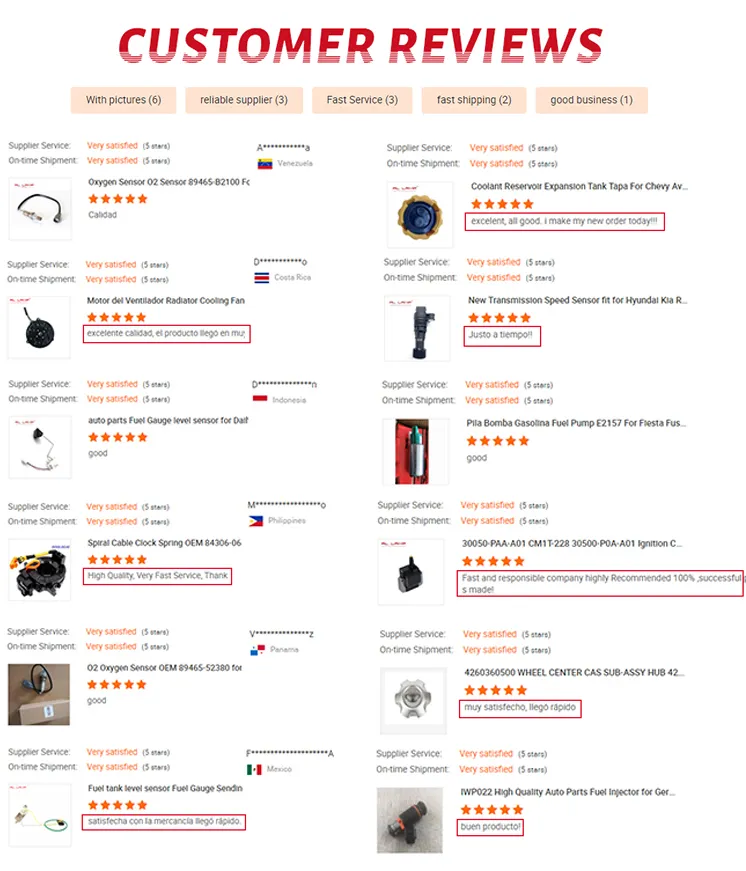Select the 'good business (1)' filter tab
This screenshot has height=871, width=746.
[591, 100]
